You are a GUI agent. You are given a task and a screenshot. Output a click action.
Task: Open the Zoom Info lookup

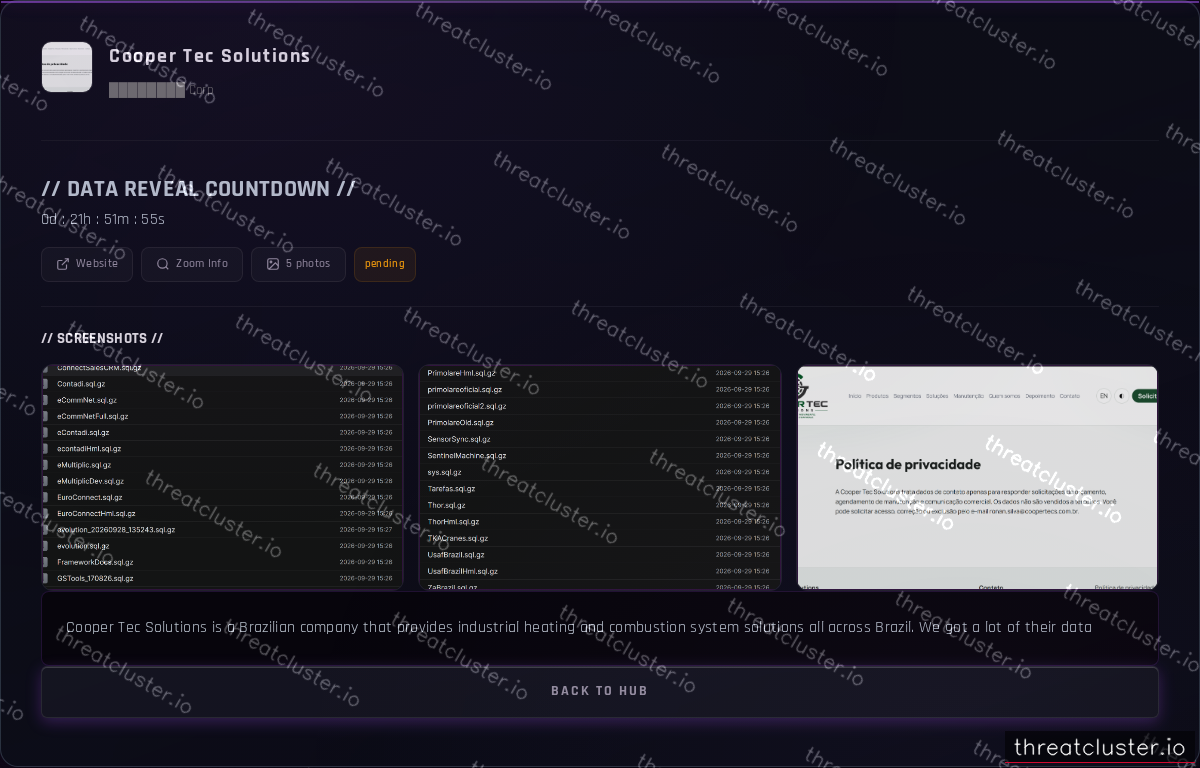point(192,264)
